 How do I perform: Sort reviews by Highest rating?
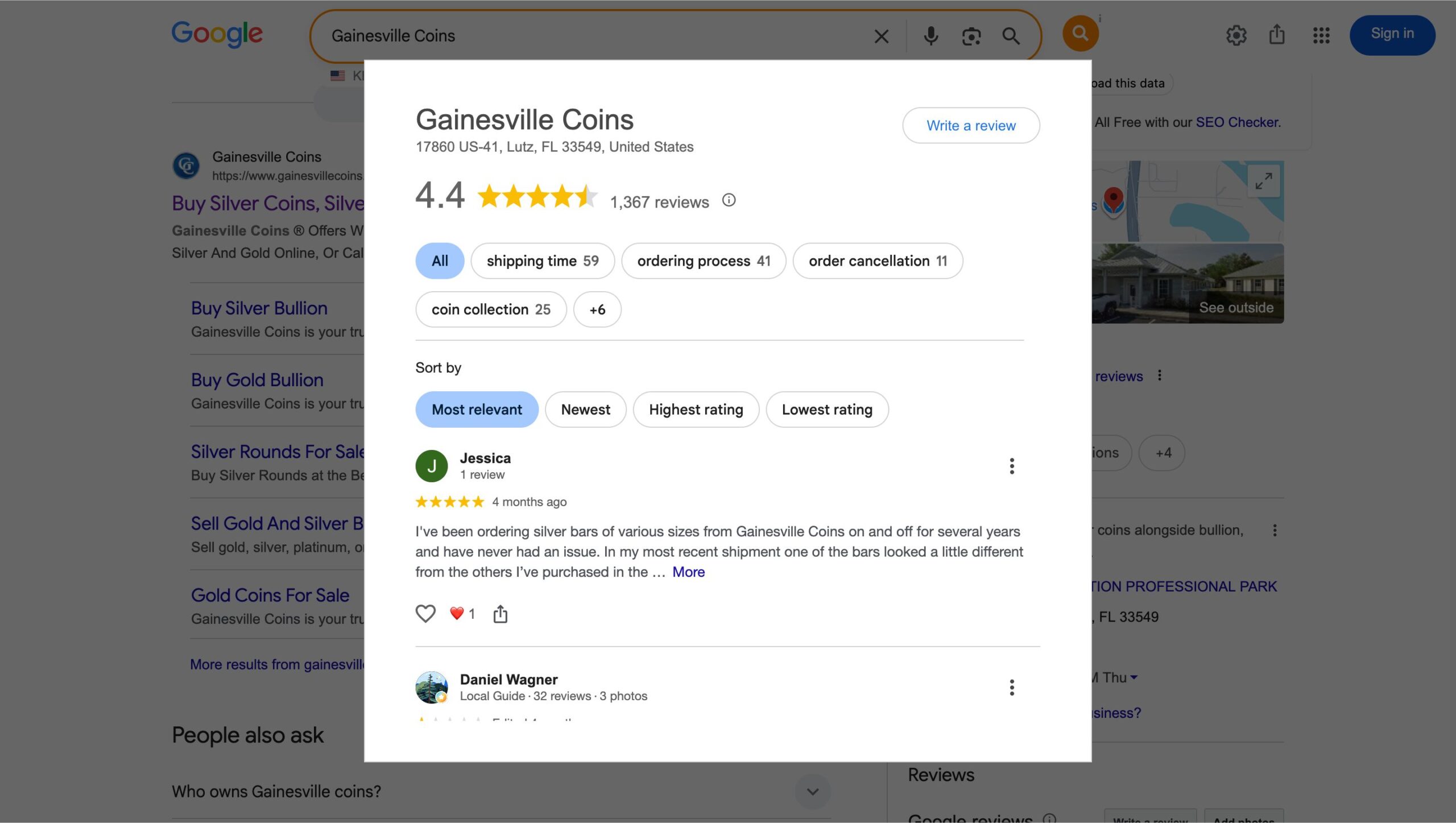pos(696,410)
